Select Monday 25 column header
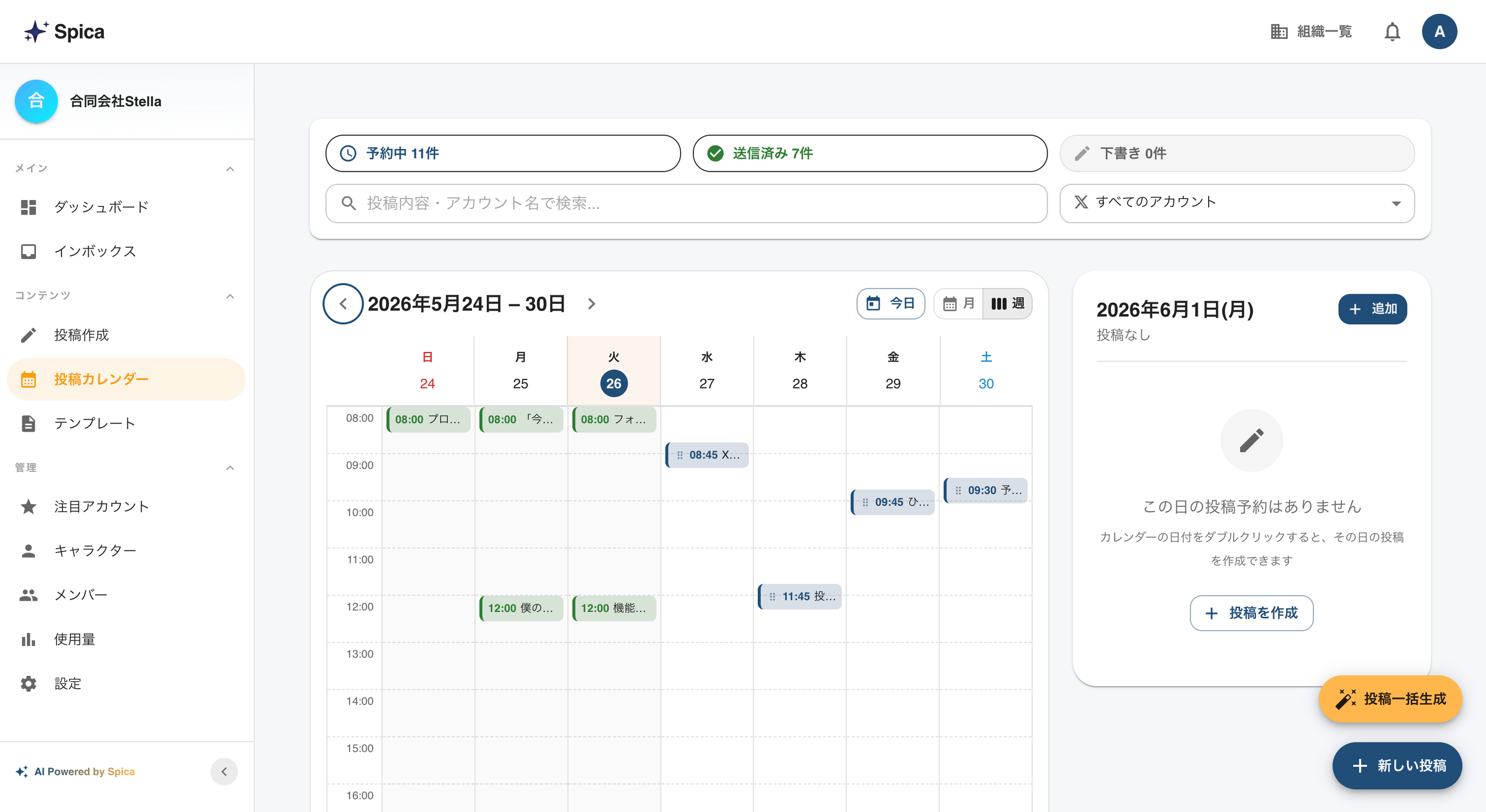The height and width of the screenshot is (812, 1486). [520, 370]
